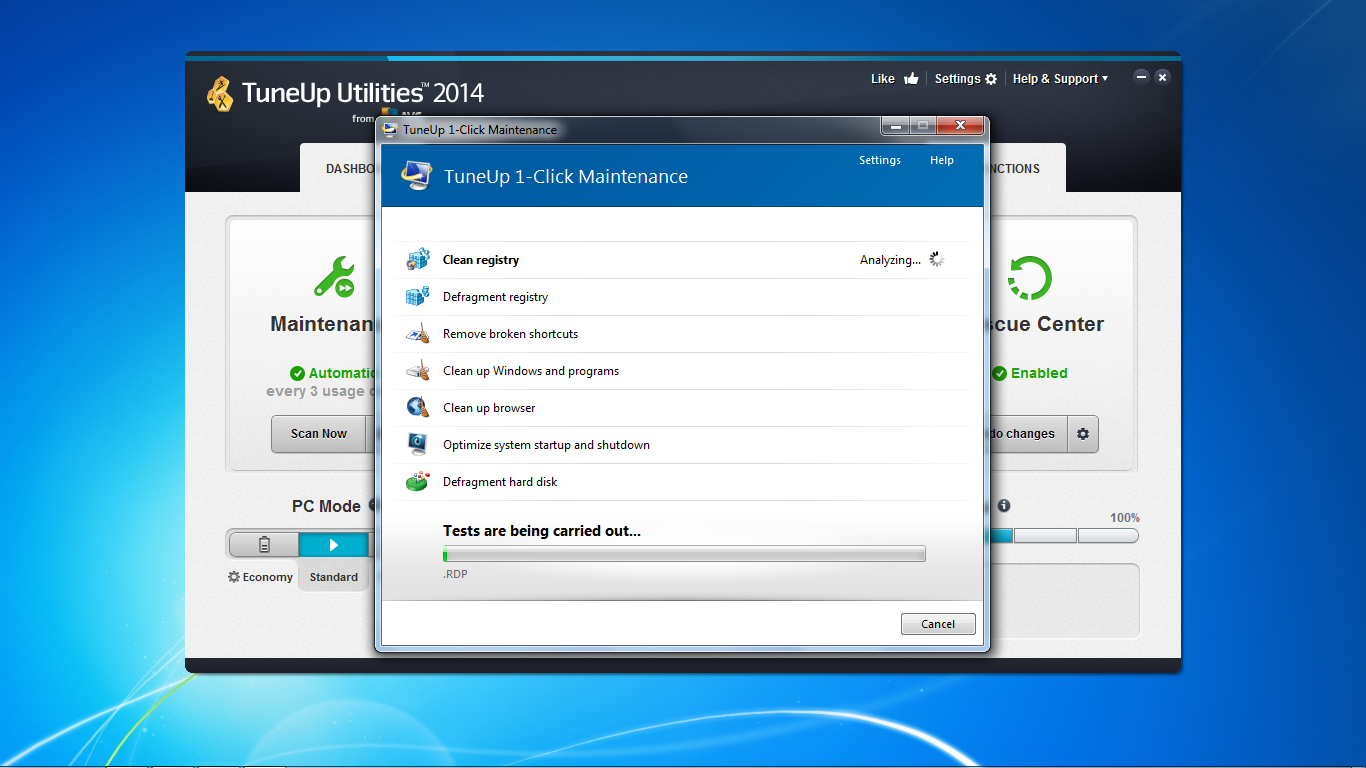Click the green check icon beside Automatic

[x=297, y=373]
